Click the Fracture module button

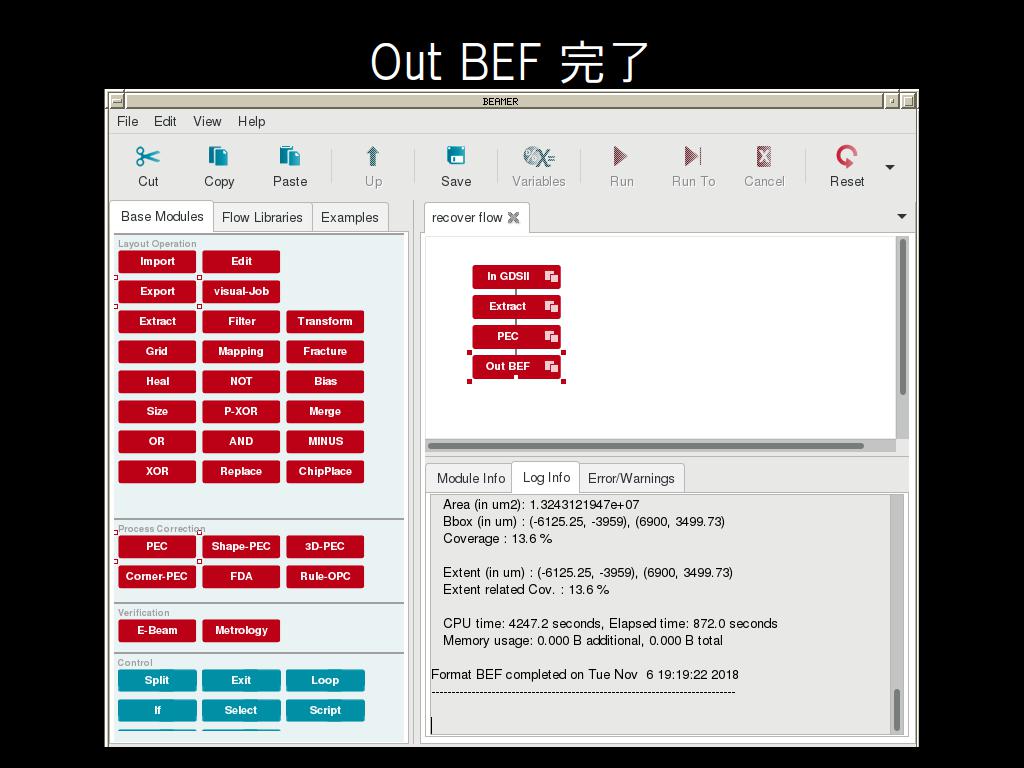coord(325,351)
